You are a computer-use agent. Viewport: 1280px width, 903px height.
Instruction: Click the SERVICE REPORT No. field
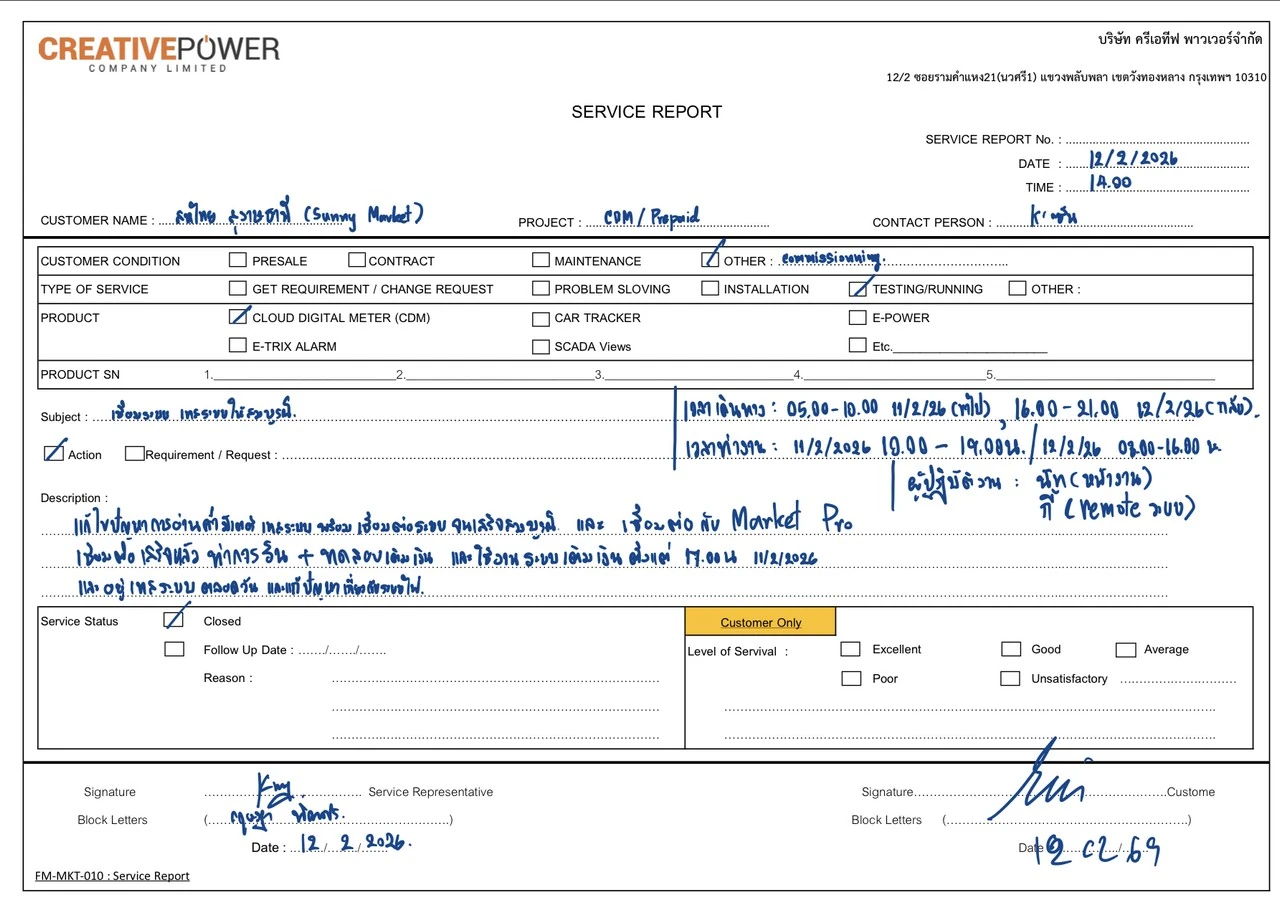click(x=1158, y=139)
